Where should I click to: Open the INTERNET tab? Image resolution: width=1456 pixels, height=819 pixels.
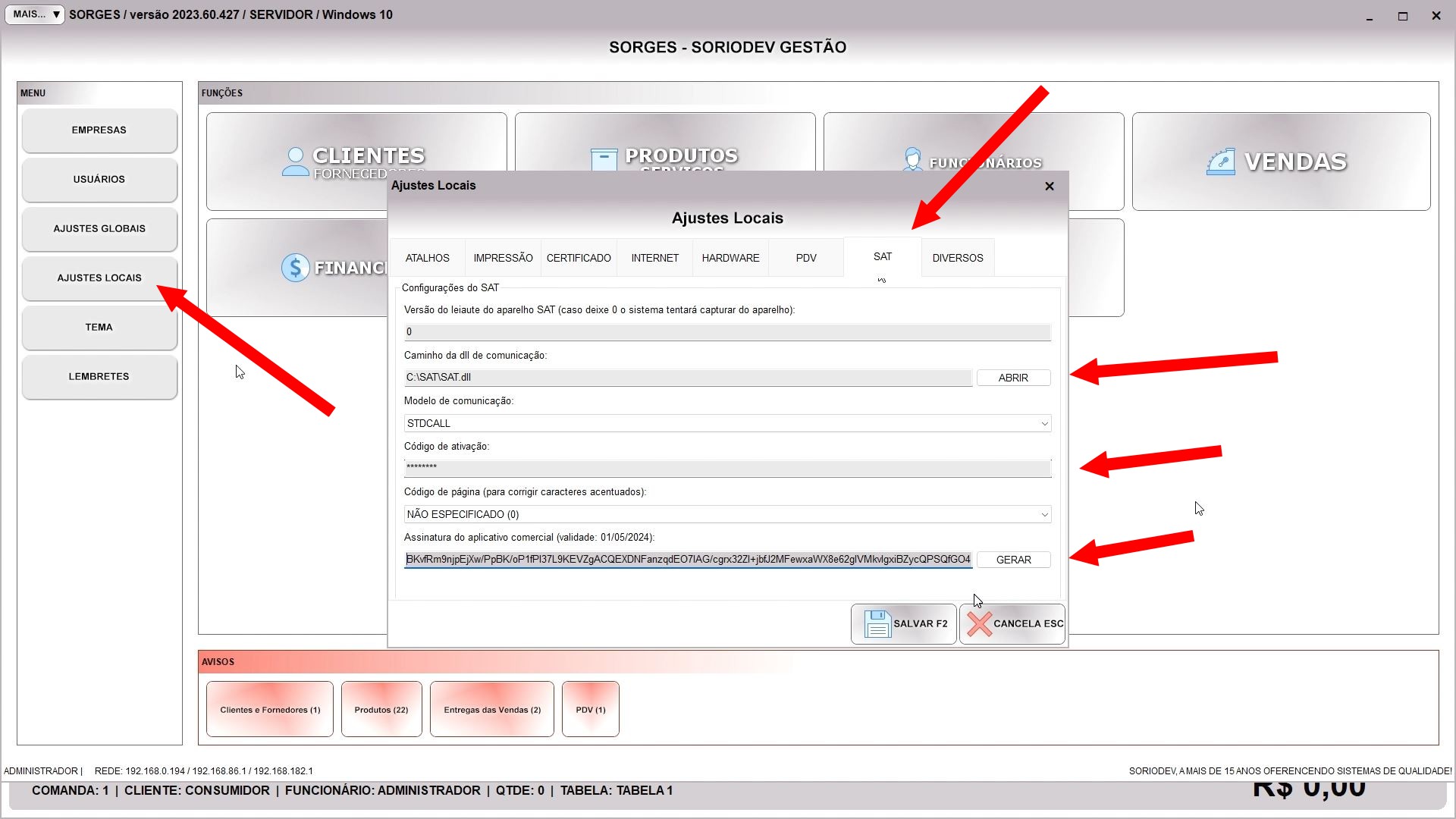(x=655, y=258)
